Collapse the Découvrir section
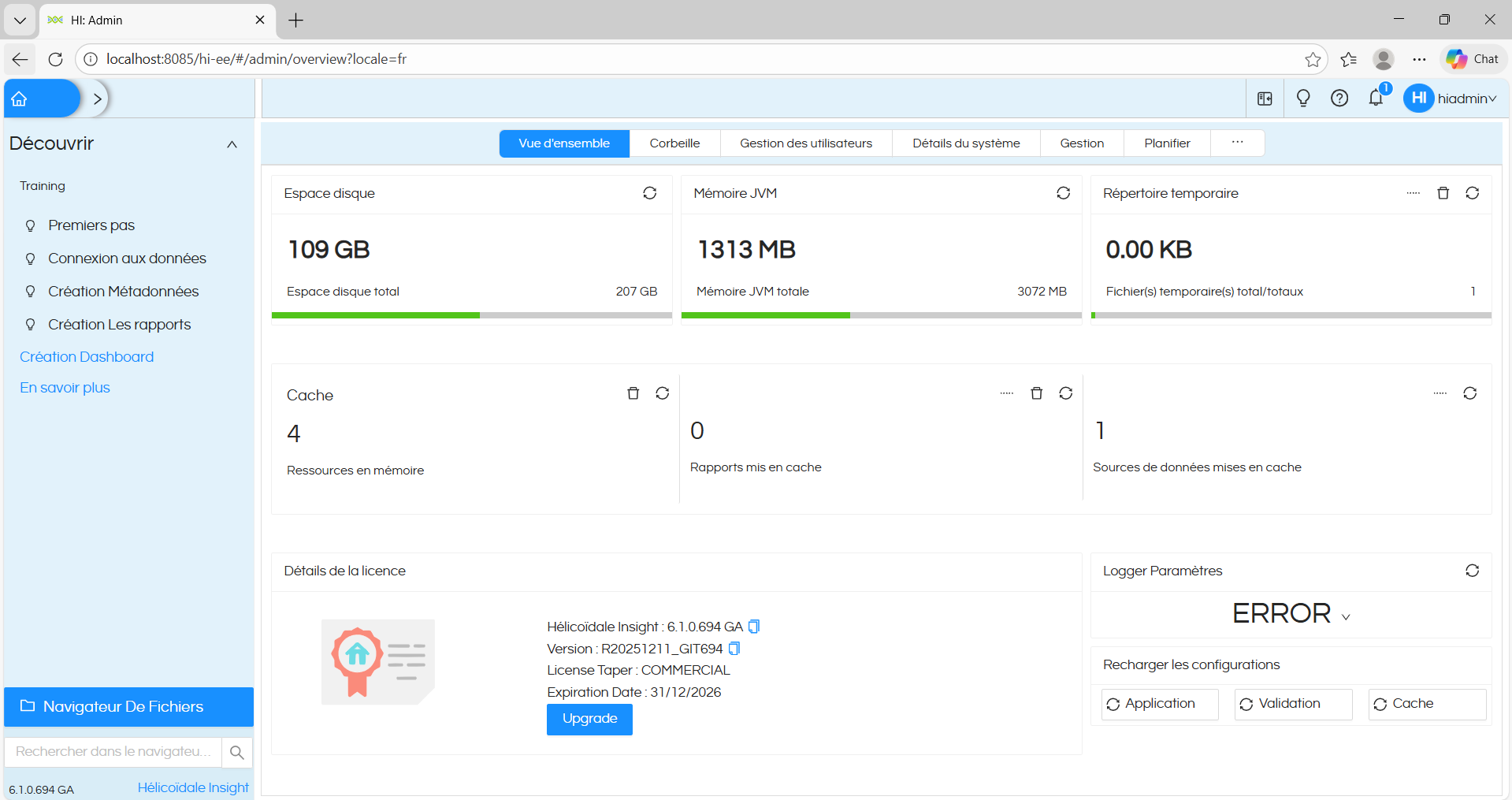 tap(232, 144)
